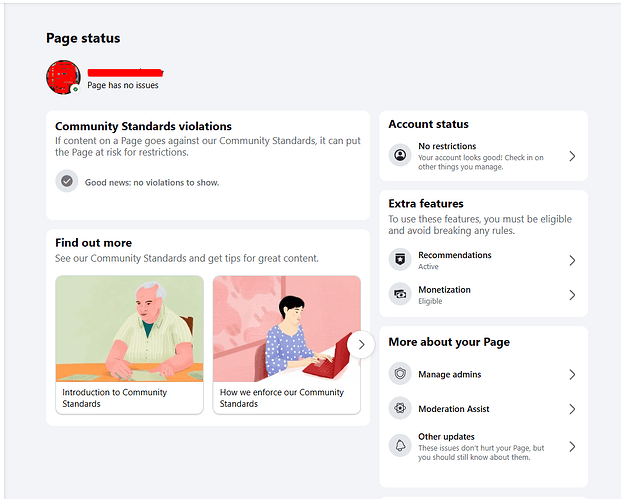The image size is (621, 499).
Task: Open the Manage admins label
Action: [x=450, y=374]
